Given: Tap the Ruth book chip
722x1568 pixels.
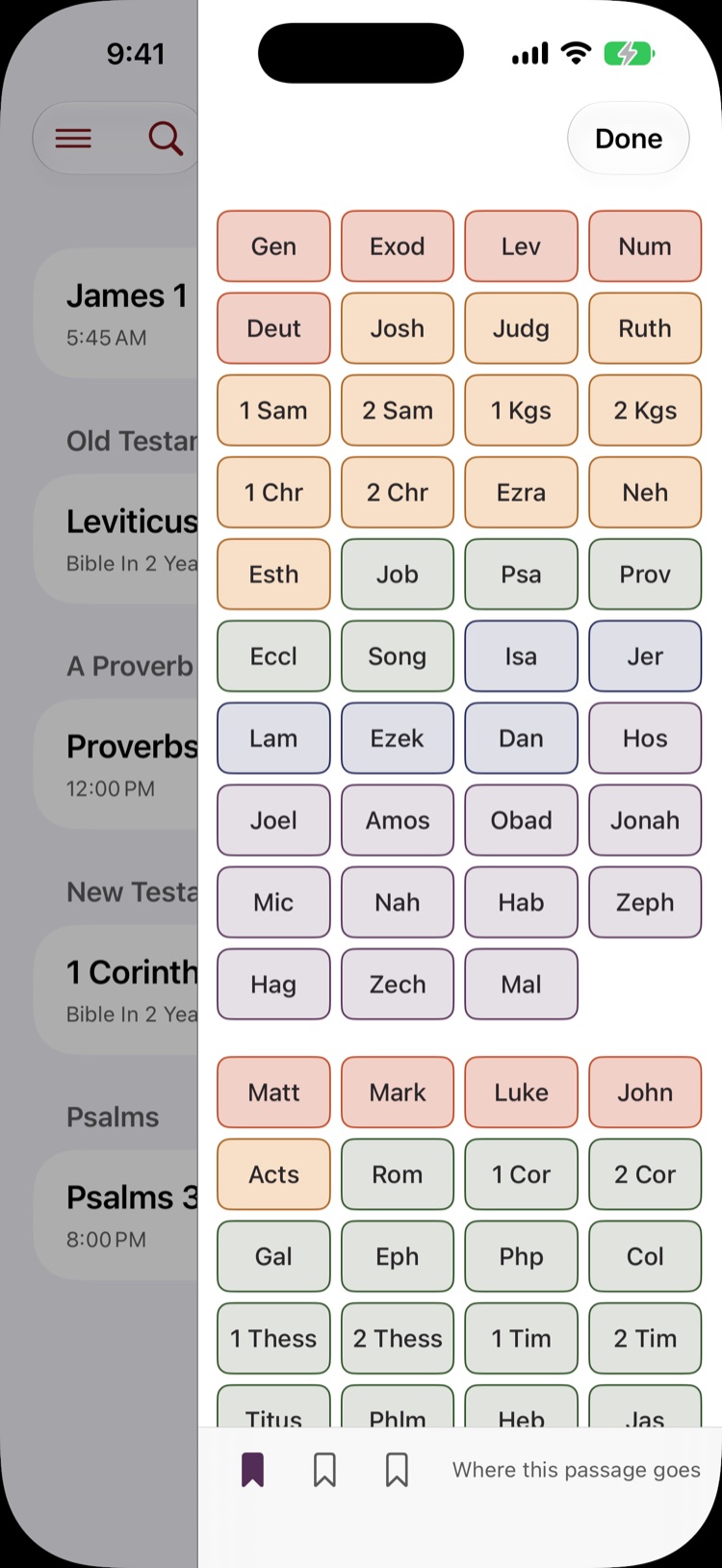Looking at the screenshot, I should 645,328.
